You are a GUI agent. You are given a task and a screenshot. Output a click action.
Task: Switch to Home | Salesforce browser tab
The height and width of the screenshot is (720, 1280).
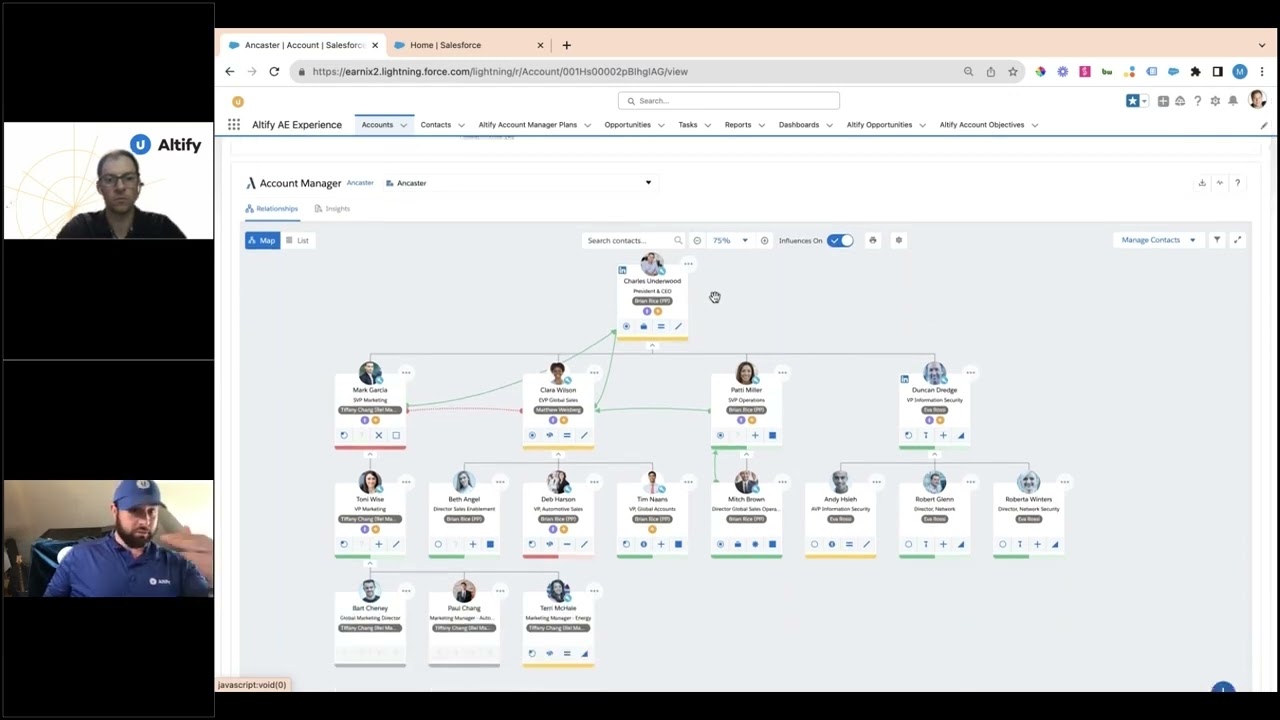446,45
